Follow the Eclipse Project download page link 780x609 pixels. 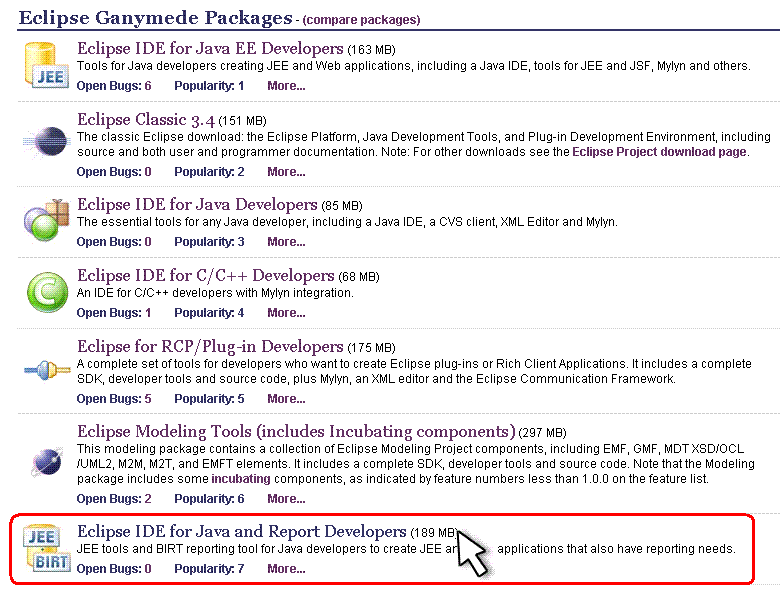[x=659, y=152]
